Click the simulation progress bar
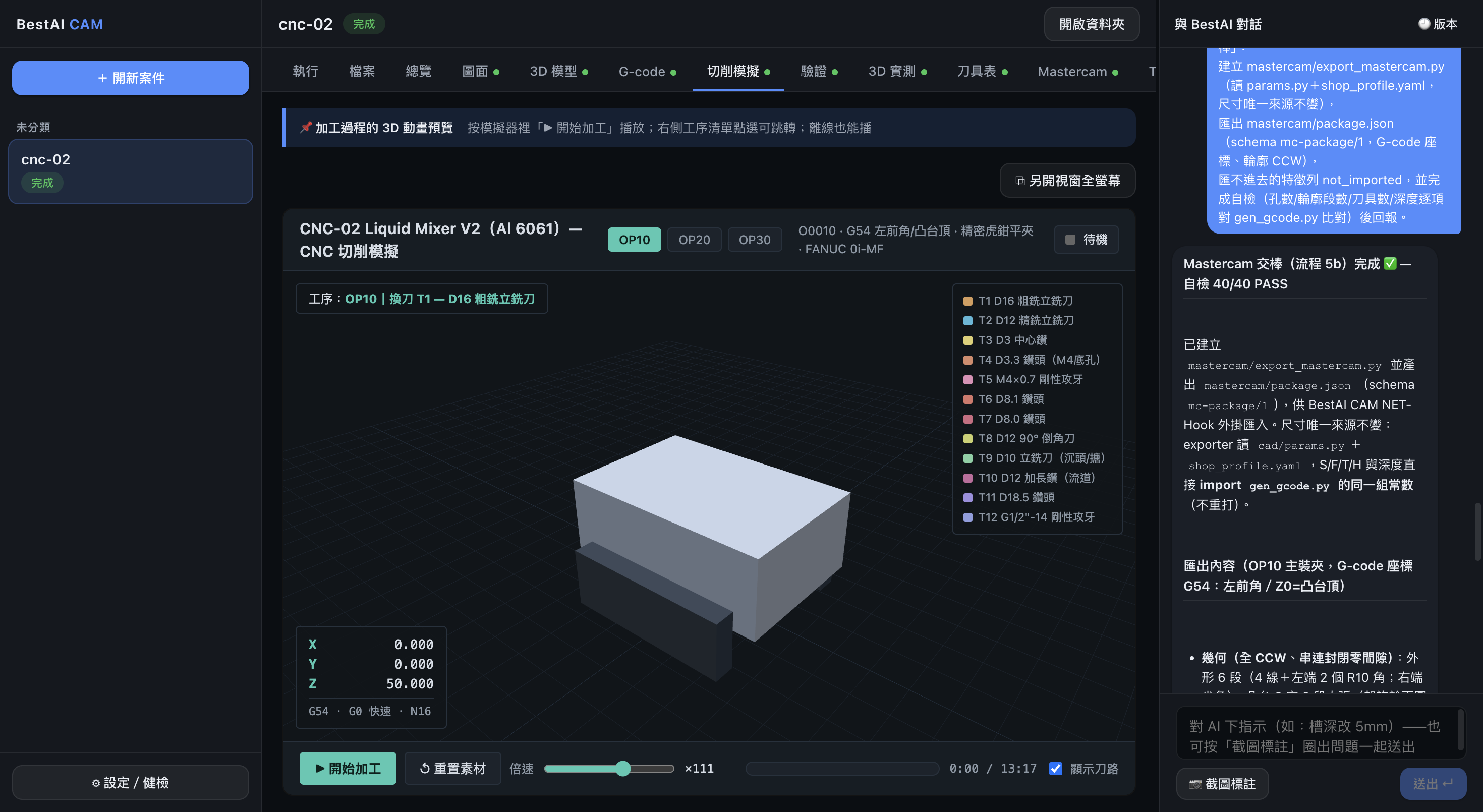Image resolution: width=1483 pixels, height=812 pixels. click(842, 768)
